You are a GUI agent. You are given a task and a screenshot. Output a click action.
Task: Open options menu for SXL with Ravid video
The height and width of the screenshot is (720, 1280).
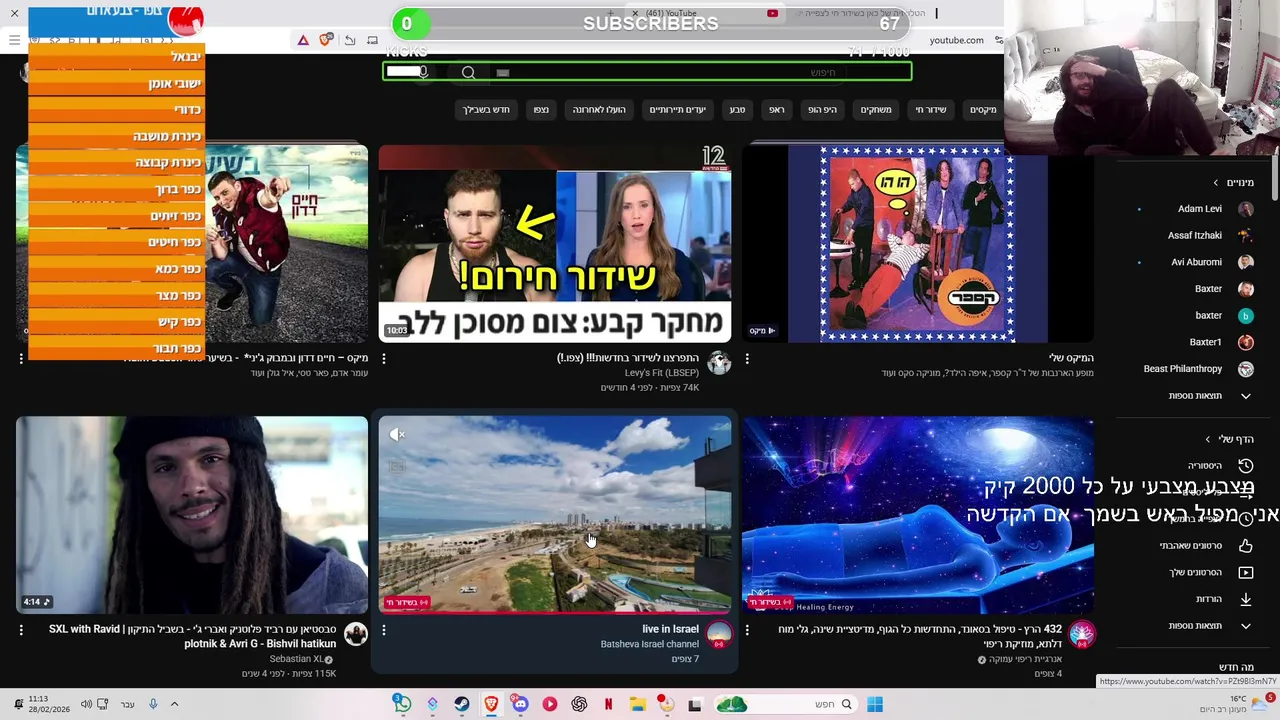[21, 630]
